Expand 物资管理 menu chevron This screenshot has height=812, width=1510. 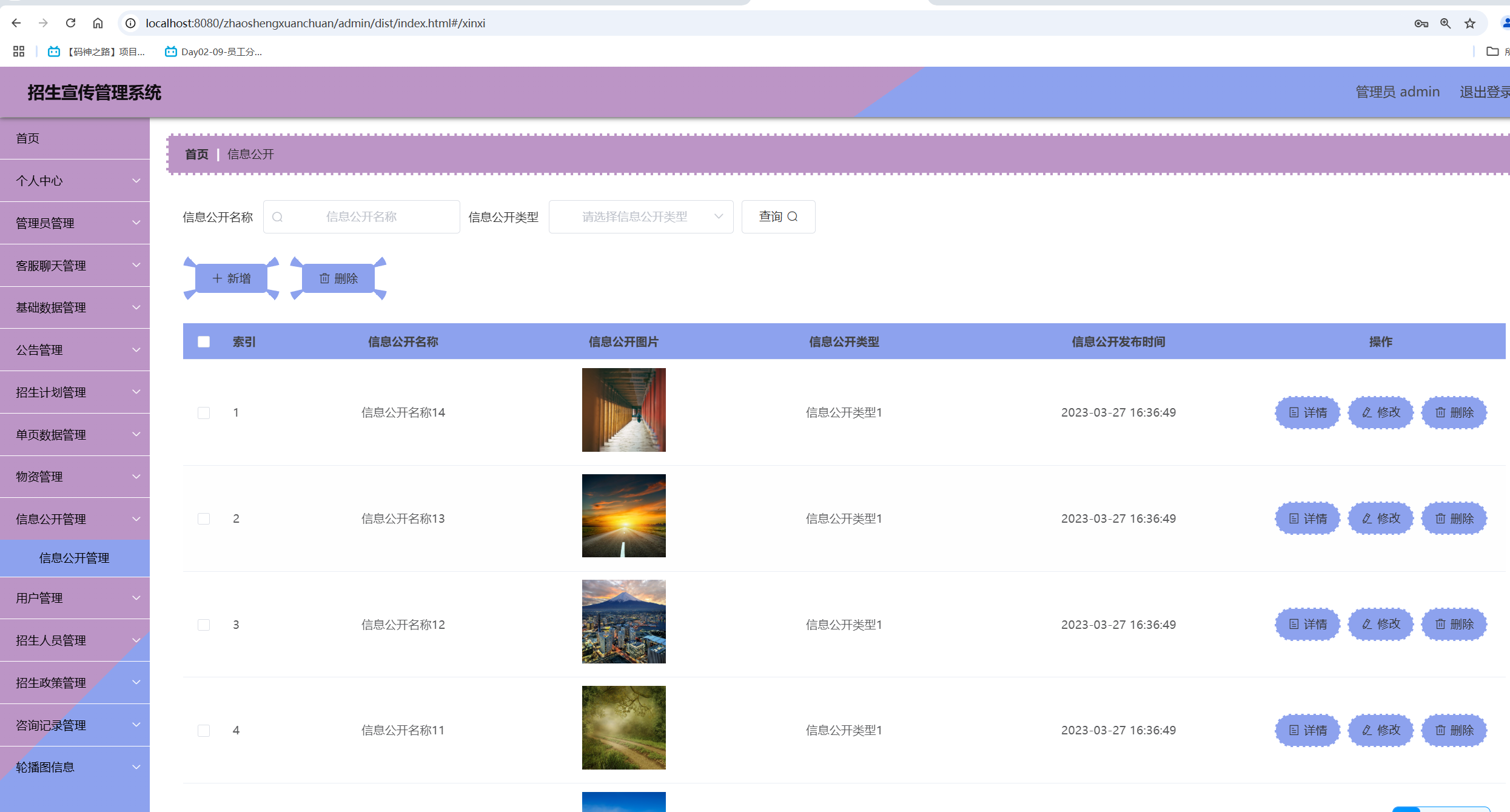[x=136, y=477]
